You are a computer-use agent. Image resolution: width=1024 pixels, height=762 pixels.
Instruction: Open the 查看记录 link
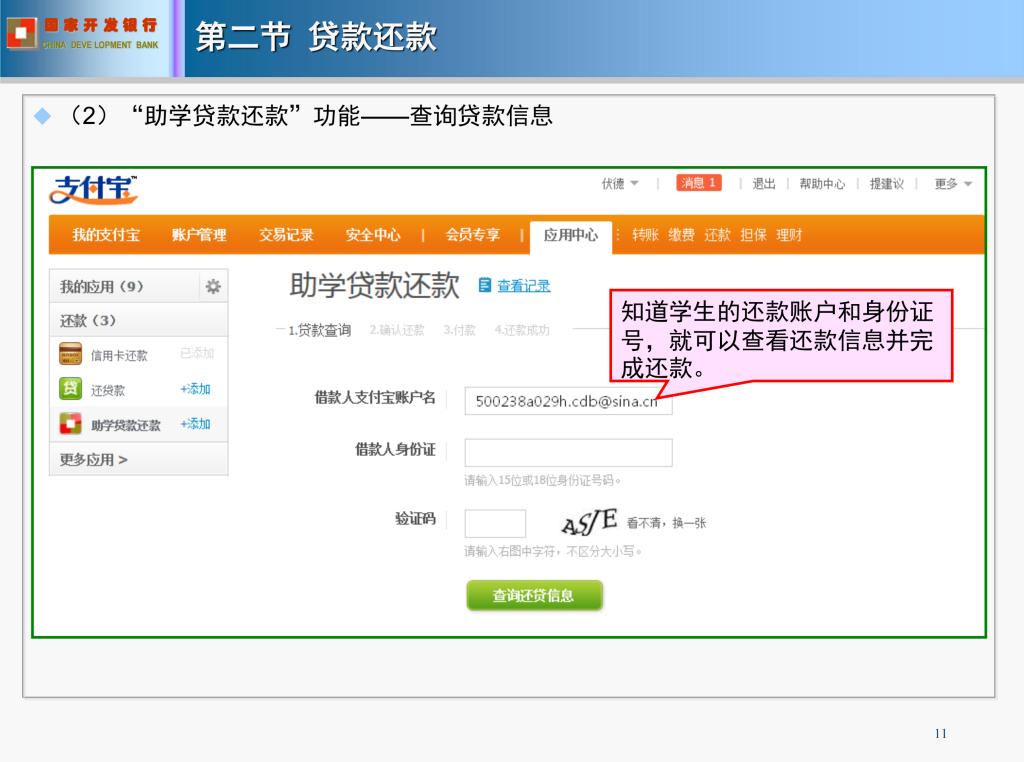(x=524, y=286)
